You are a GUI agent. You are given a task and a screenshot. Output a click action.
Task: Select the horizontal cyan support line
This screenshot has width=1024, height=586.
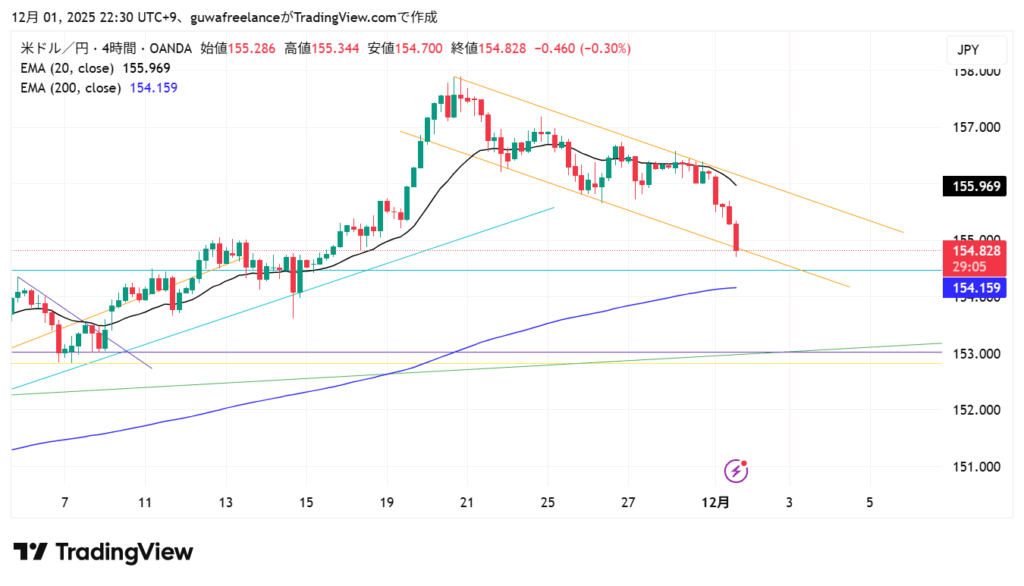tap(500, 270)
